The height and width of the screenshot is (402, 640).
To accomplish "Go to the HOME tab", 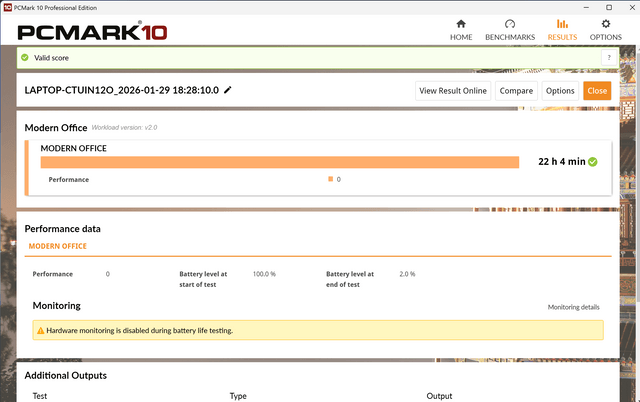I will tap(461, 30).
